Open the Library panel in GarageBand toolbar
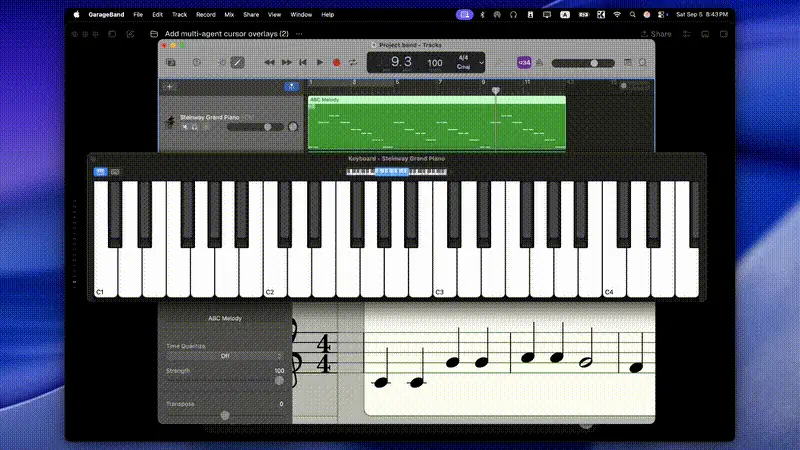The width and height of the screenshot is (800, 450). [x=171, y=63]
